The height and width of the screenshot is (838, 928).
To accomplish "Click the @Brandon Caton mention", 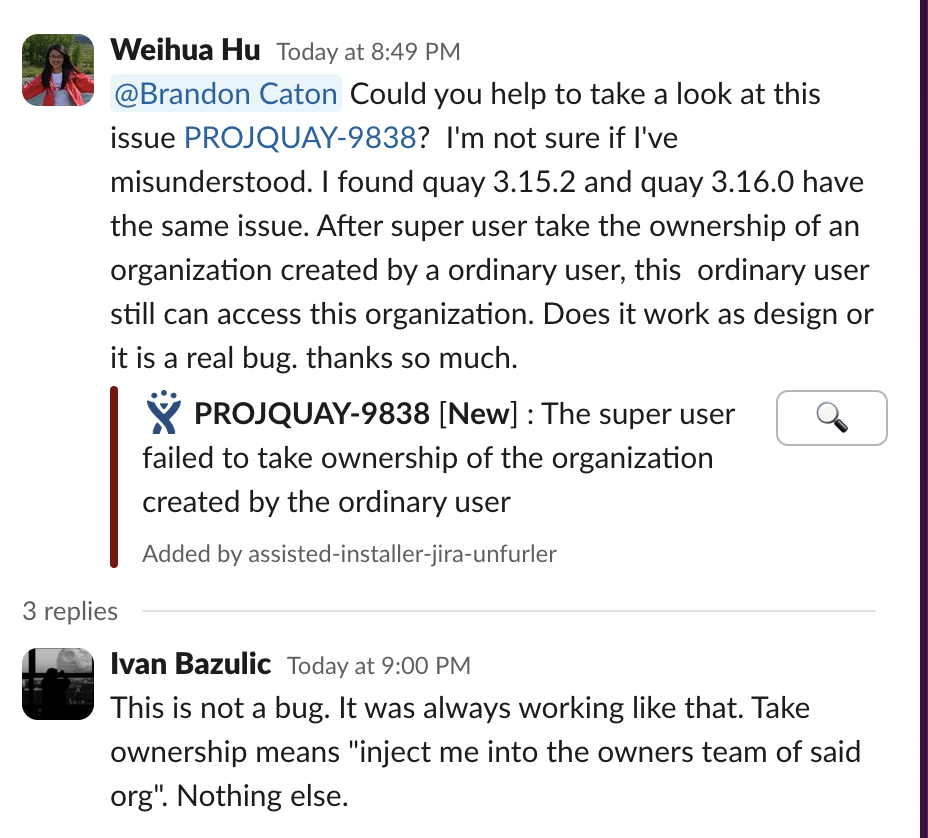I will tap(225, 95).
